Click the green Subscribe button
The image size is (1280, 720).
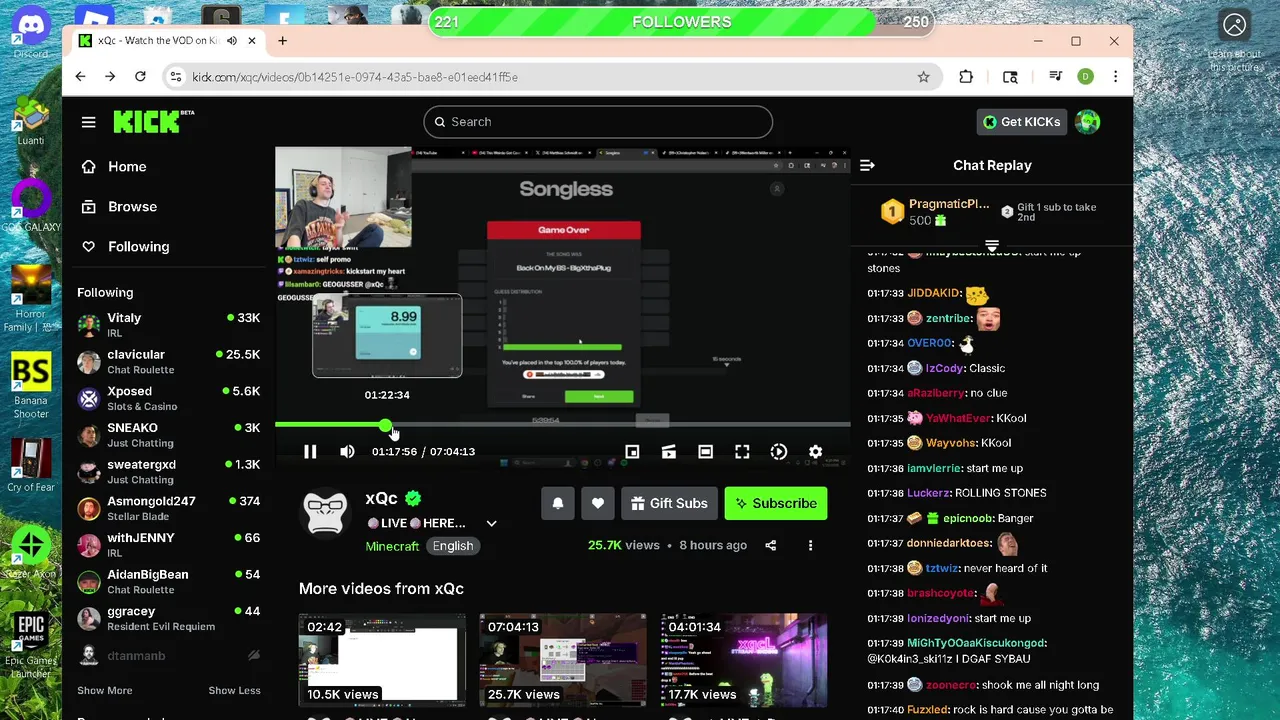point(776,503)
